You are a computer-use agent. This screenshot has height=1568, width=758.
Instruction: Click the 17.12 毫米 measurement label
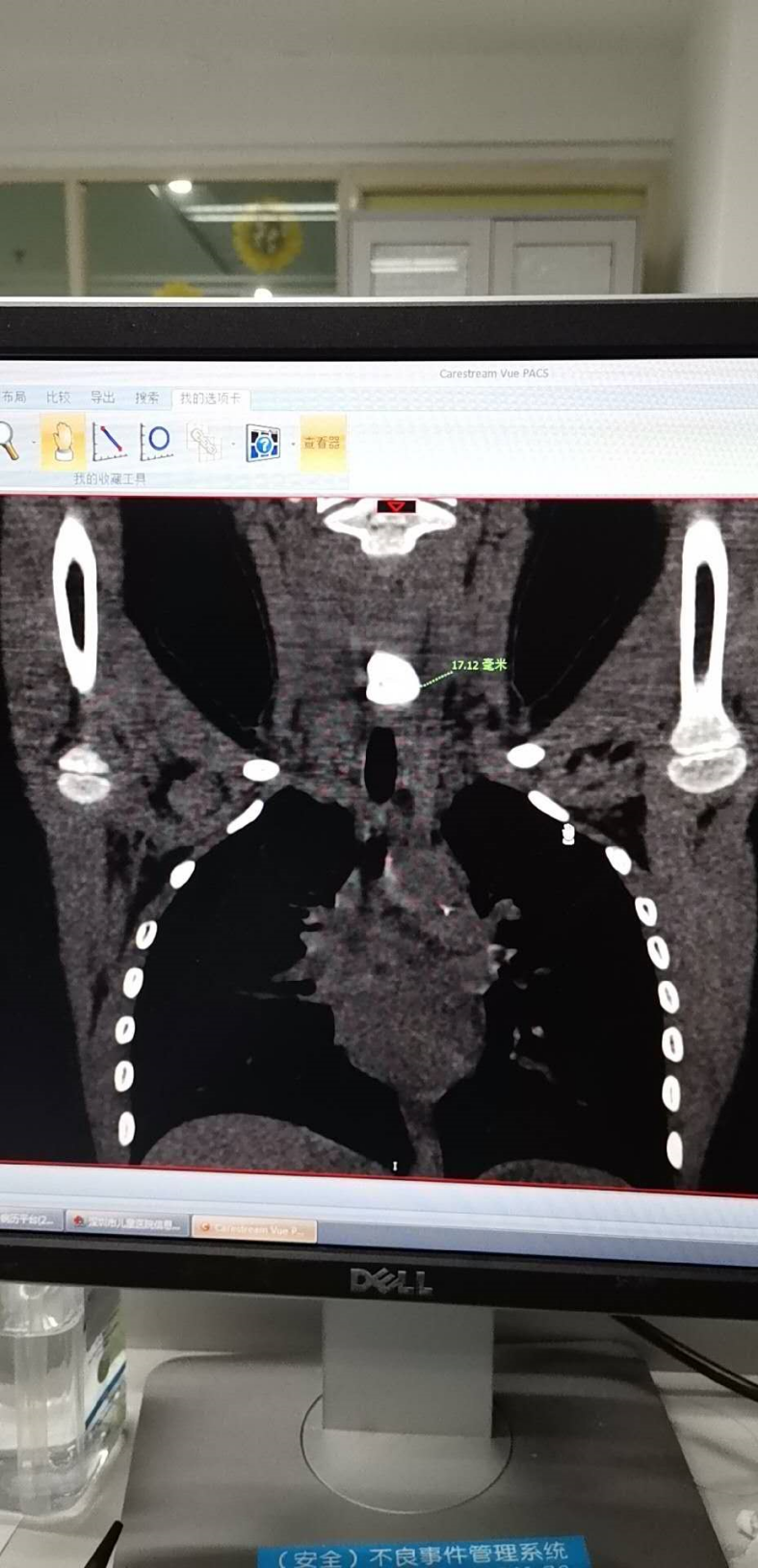tap(479, 665)
